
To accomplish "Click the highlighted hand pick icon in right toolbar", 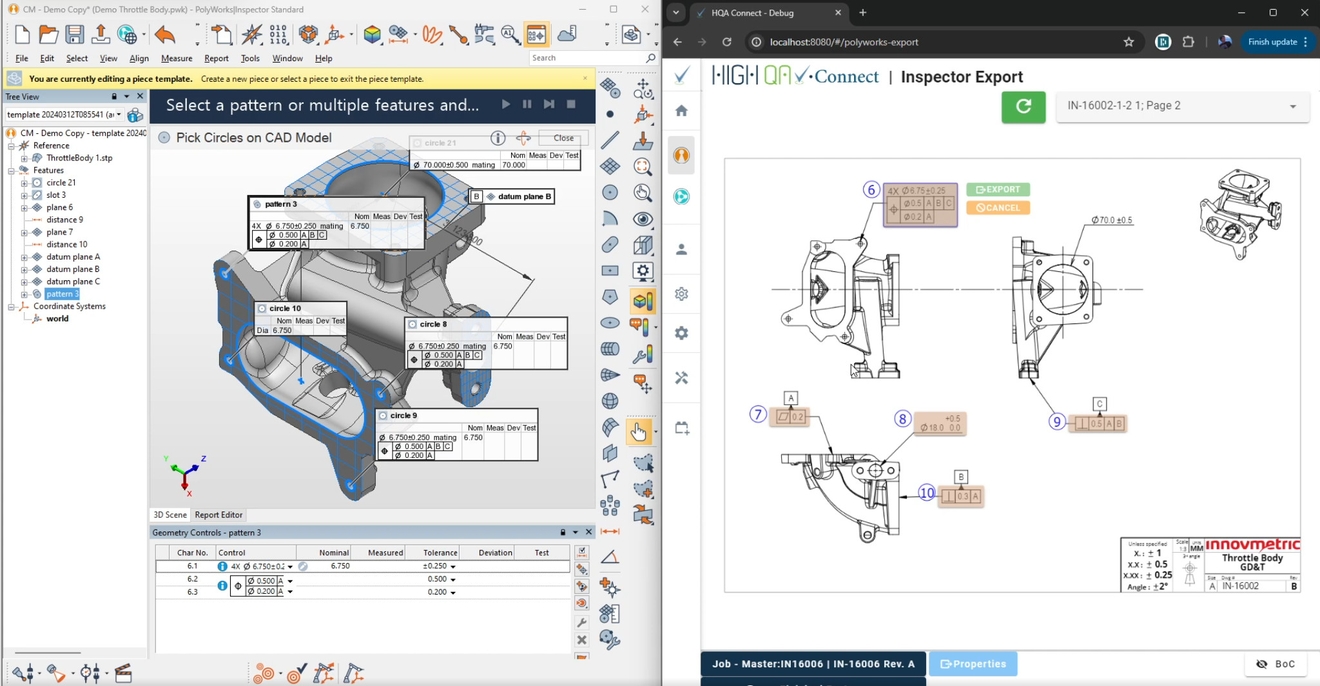I will (638, 431).
